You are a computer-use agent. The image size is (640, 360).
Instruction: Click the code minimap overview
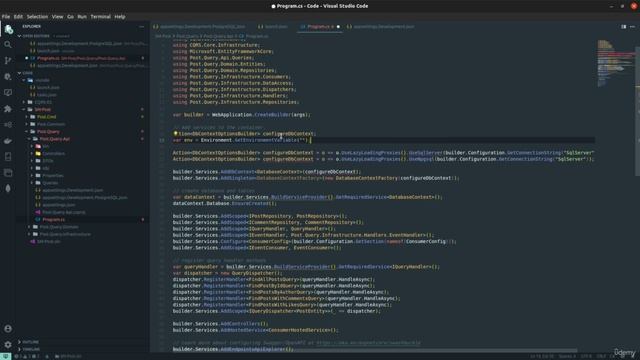(616, 63)
